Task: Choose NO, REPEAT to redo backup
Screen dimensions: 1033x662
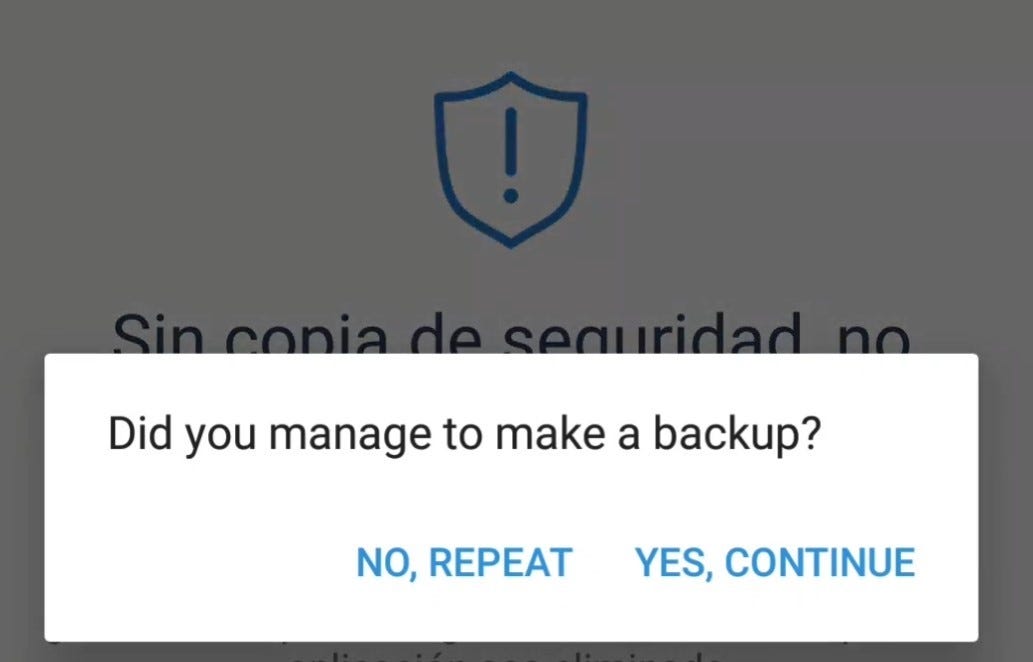Action: click(464, 563)
